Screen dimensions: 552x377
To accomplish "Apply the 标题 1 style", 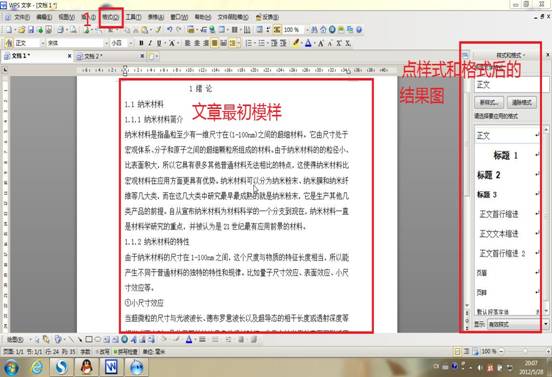I will 507,155.
